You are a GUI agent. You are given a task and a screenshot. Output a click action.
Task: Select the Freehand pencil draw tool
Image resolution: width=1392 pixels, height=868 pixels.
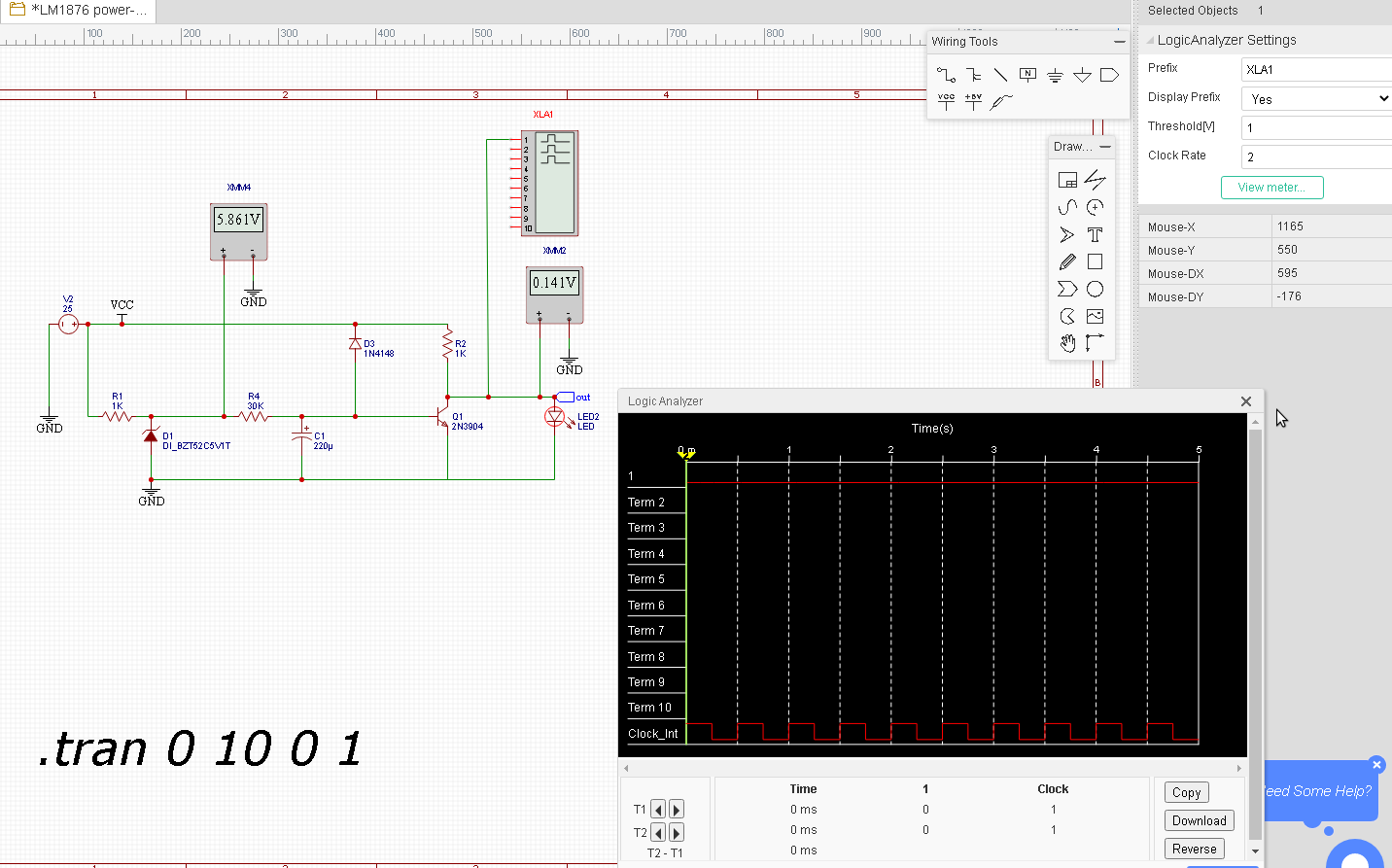[1067, 261]
